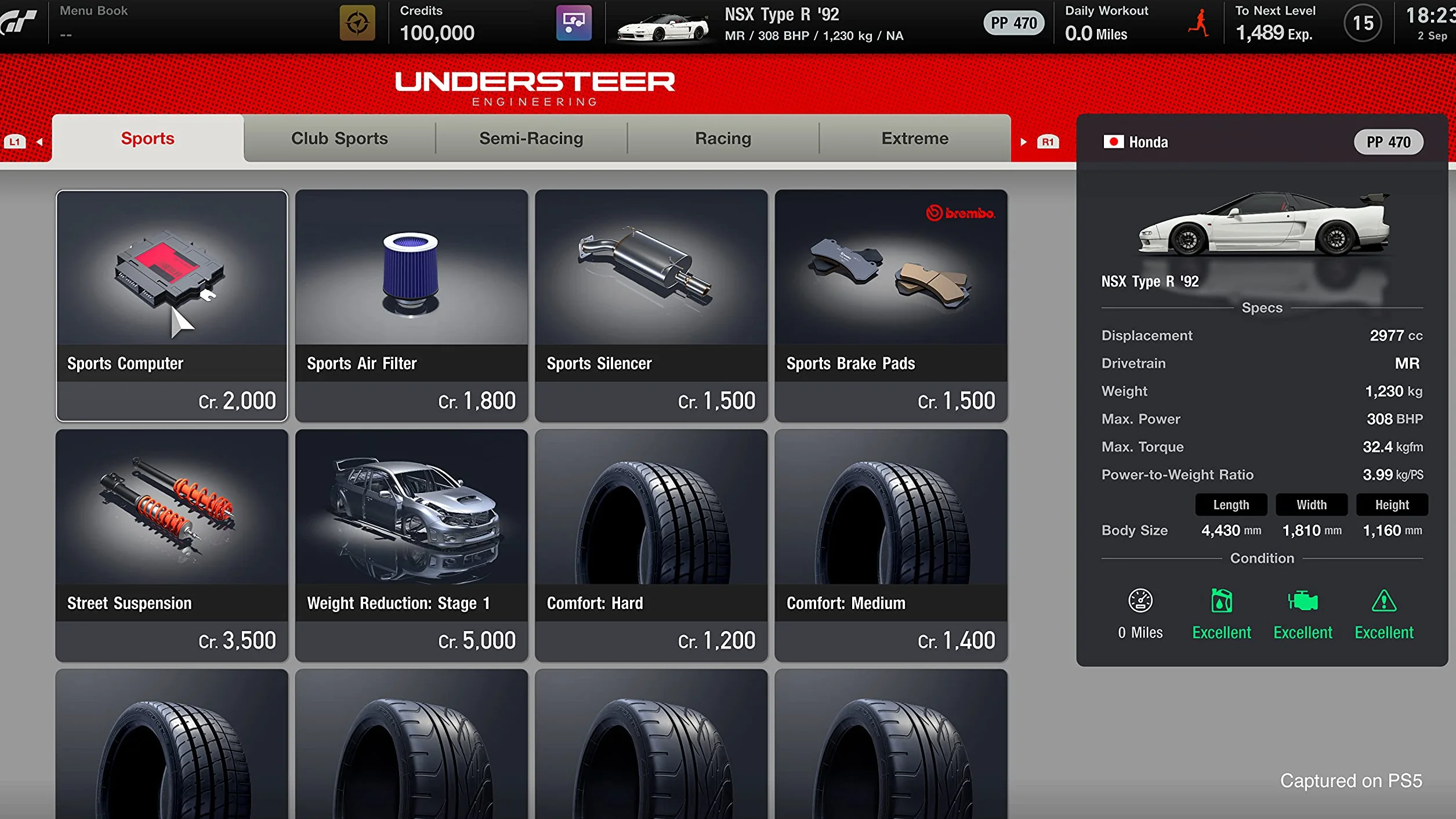The image size is (1456, 819).
Task: Click the Credits 100,000 display
Action: [437, 24]
